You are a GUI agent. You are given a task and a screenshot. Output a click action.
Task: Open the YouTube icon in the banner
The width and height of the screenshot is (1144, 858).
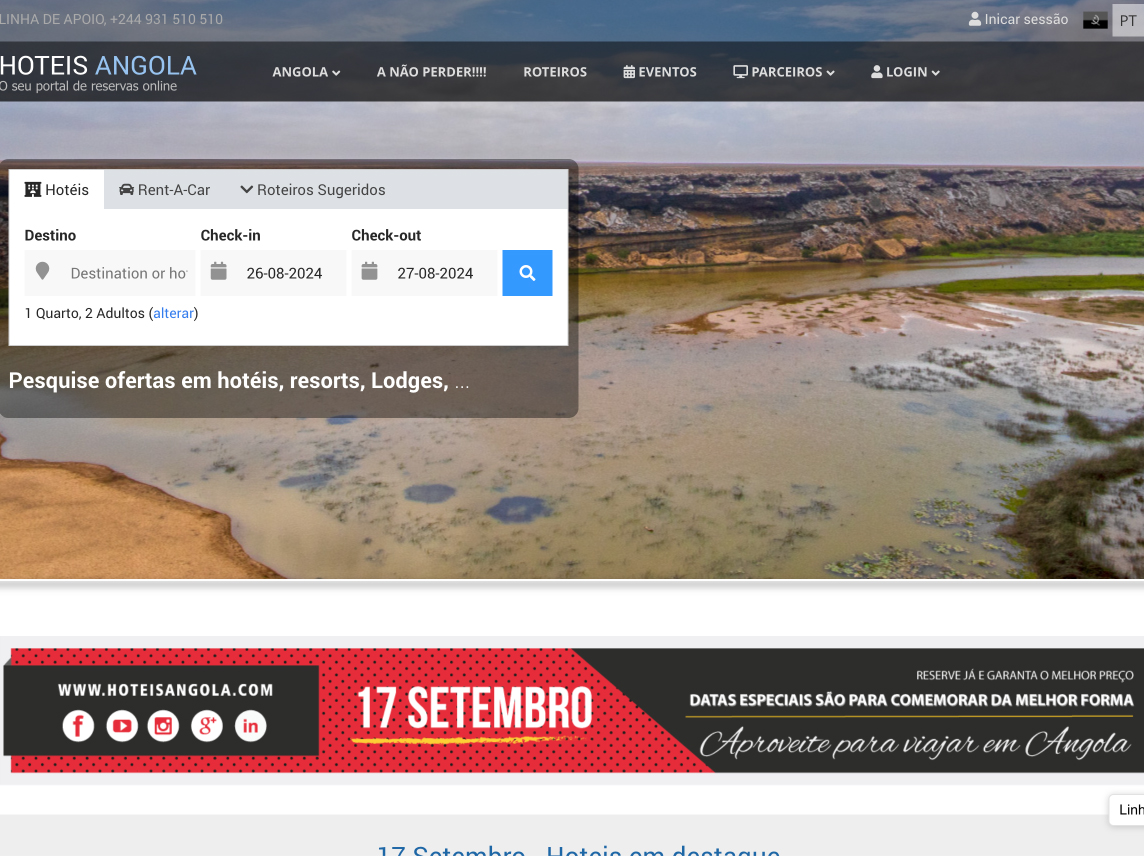click(122, 726)
